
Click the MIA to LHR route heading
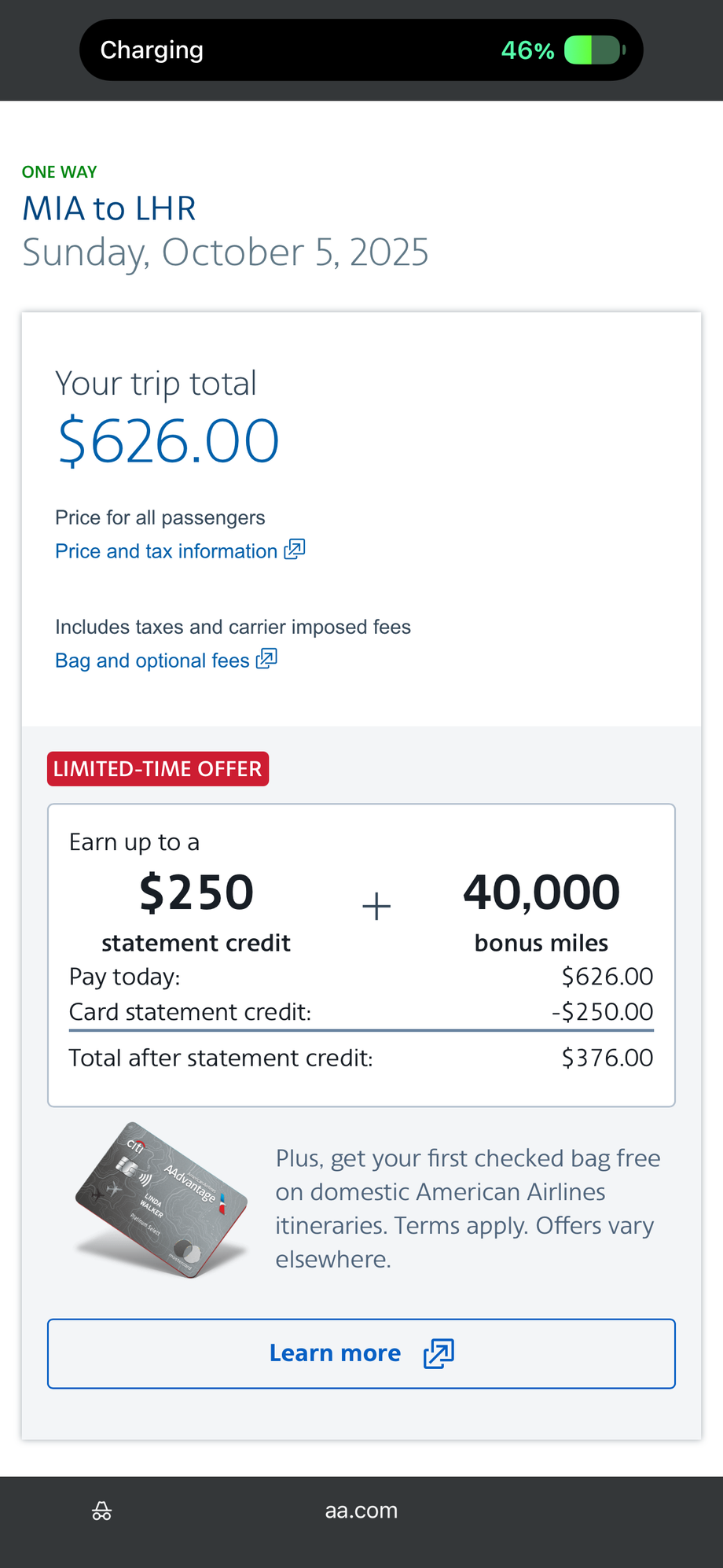pos(108,208)
